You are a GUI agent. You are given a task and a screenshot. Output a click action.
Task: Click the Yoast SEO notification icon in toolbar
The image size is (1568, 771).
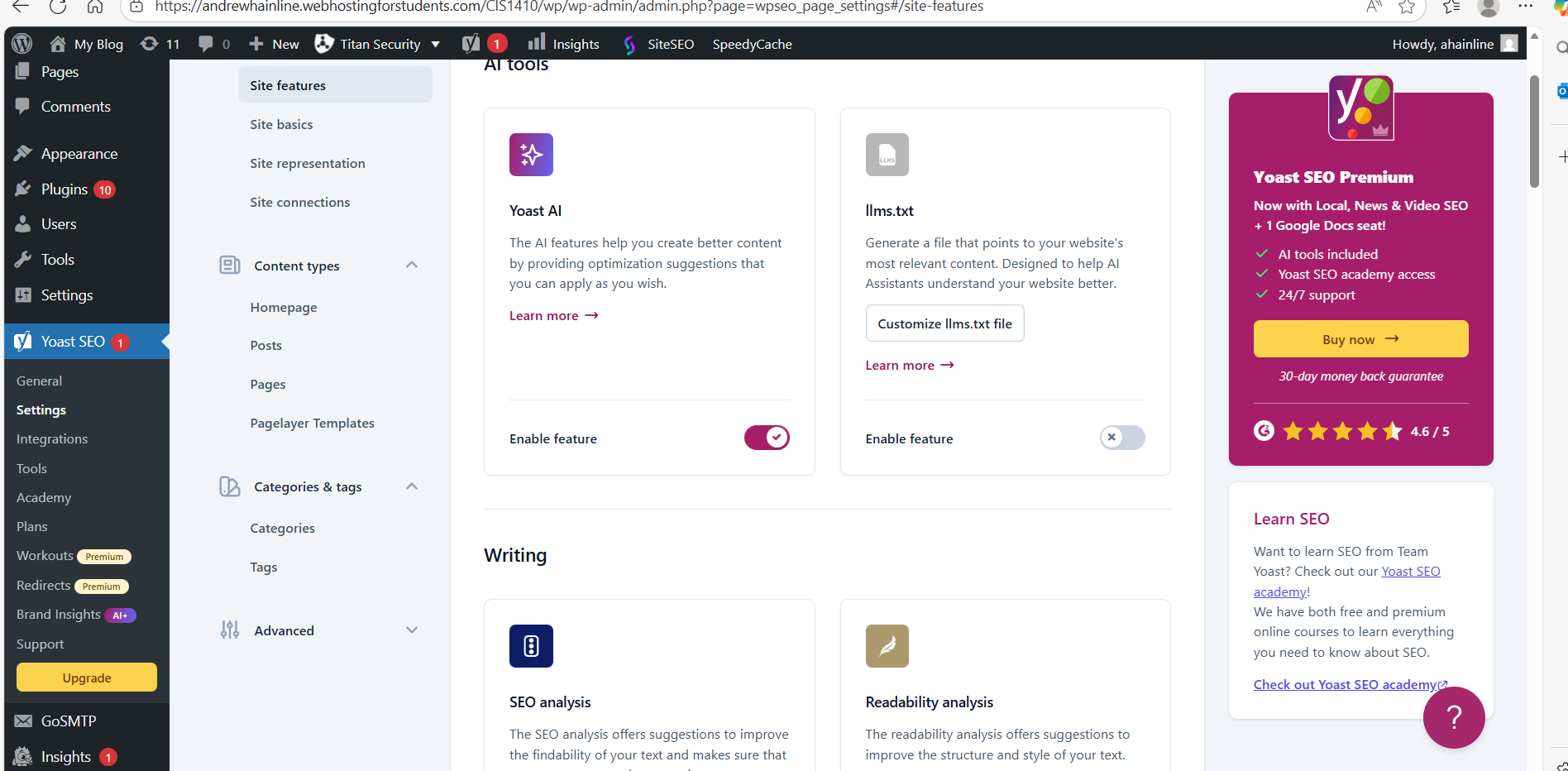481,43
